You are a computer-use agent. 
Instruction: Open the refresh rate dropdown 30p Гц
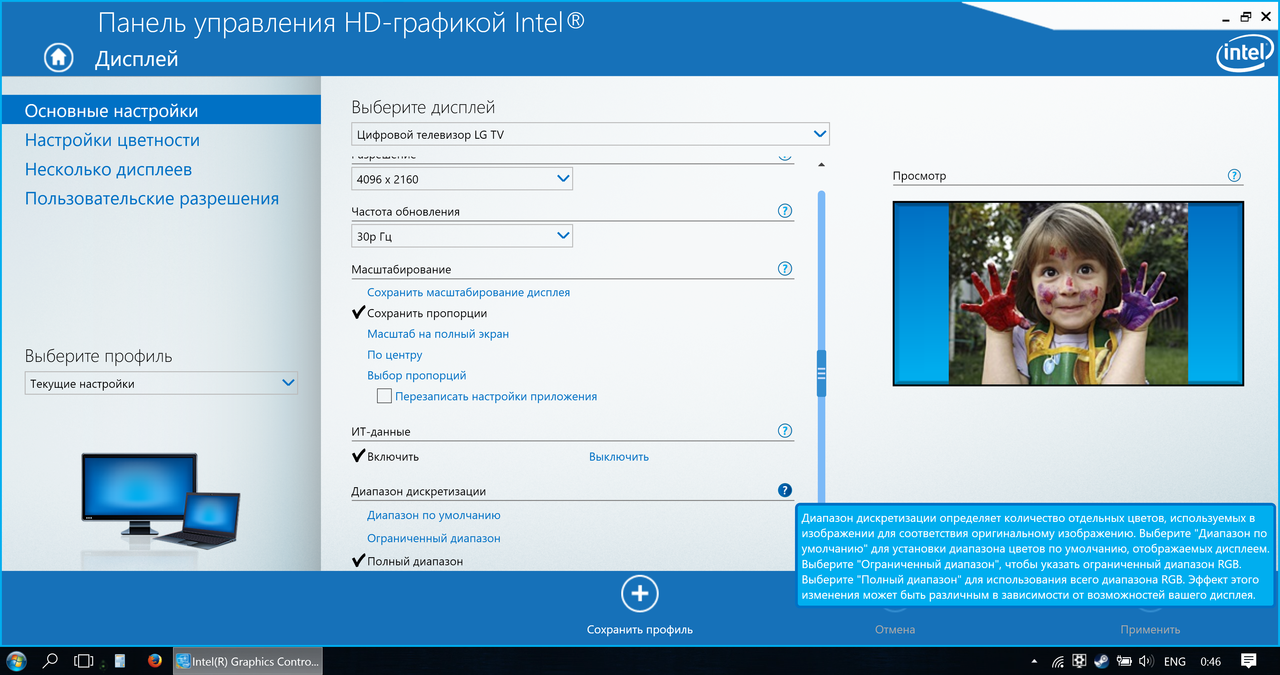point(462,236)
